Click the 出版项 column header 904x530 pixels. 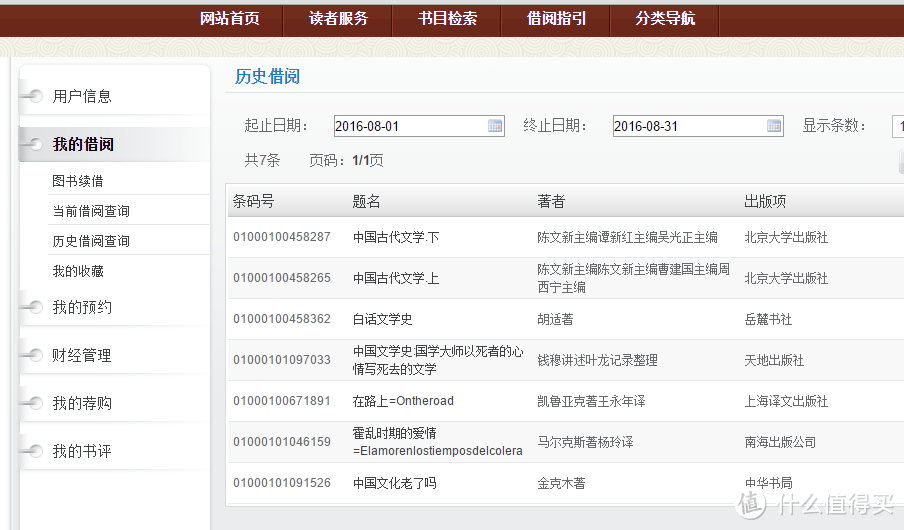point(765,201)
